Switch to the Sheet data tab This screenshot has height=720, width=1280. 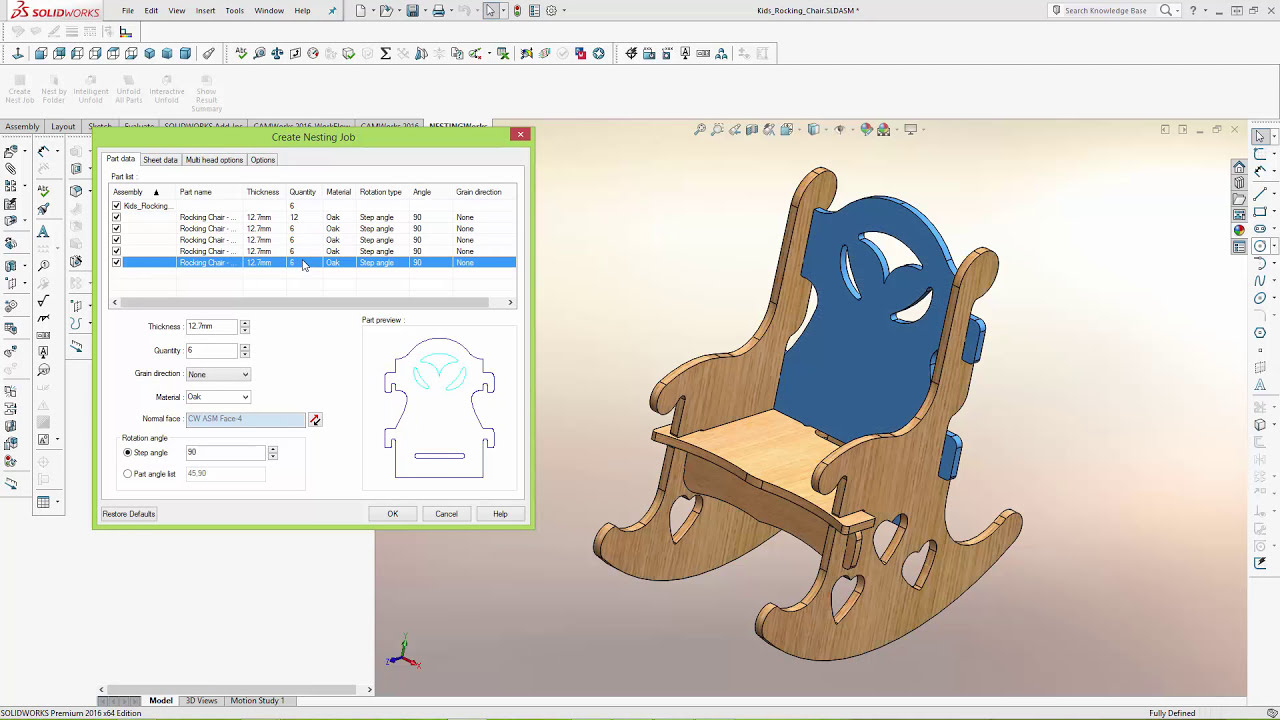point(160,160)
